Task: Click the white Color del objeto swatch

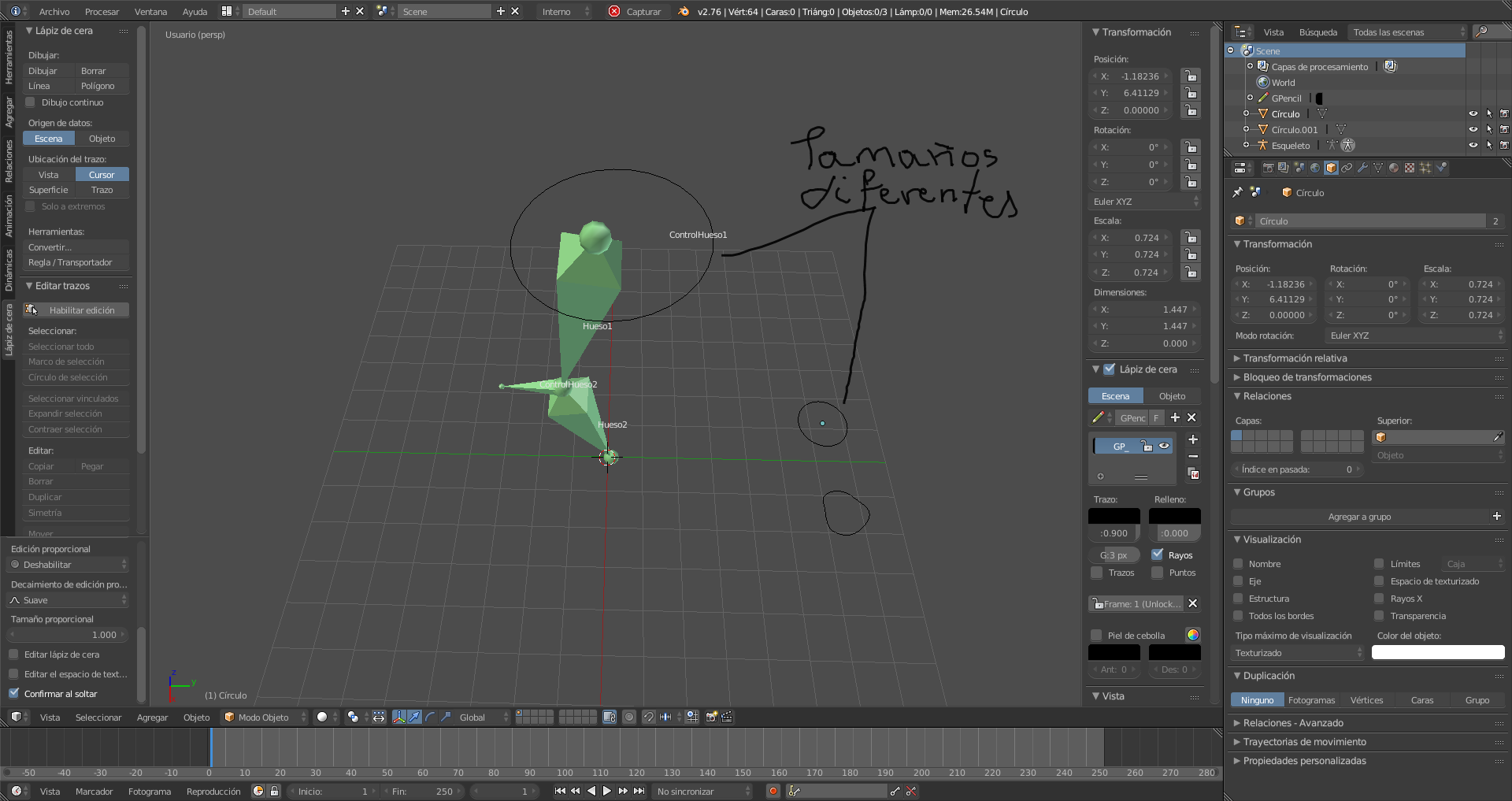Action: pyautogui.click(x=1437, y=652)
